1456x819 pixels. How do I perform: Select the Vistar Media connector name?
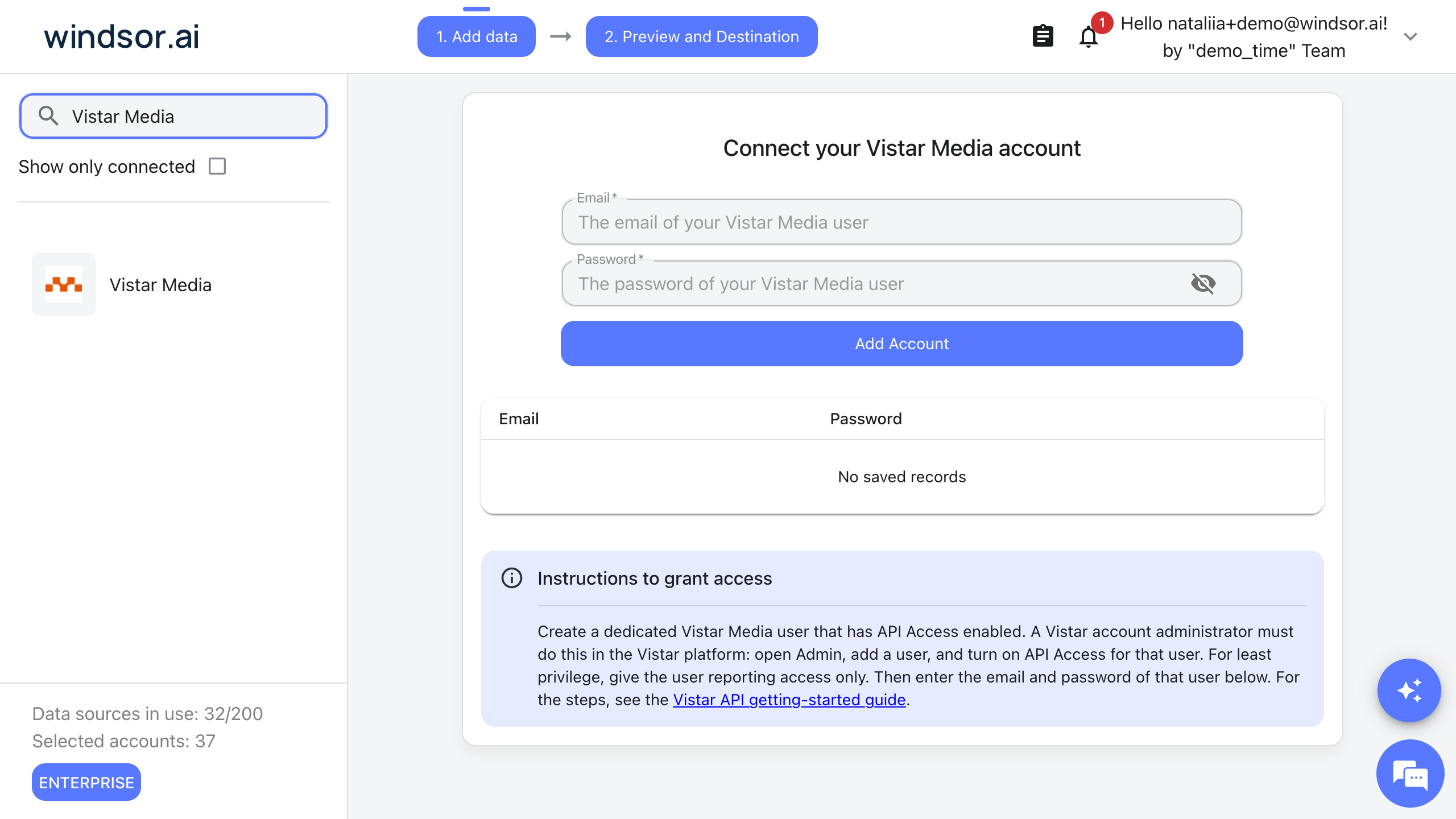(x=160, y=284)
